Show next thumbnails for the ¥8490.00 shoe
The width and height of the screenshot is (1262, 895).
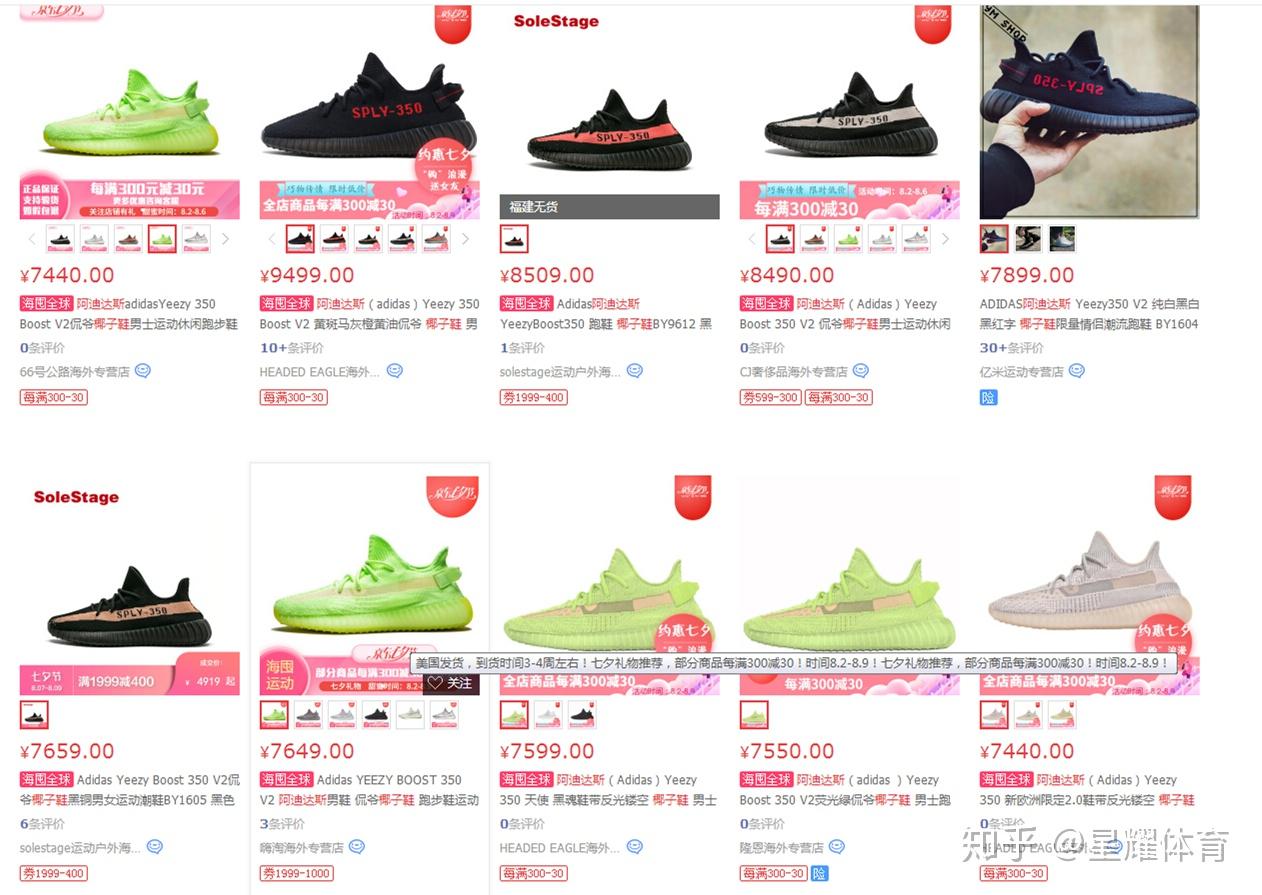click(946, 239)
